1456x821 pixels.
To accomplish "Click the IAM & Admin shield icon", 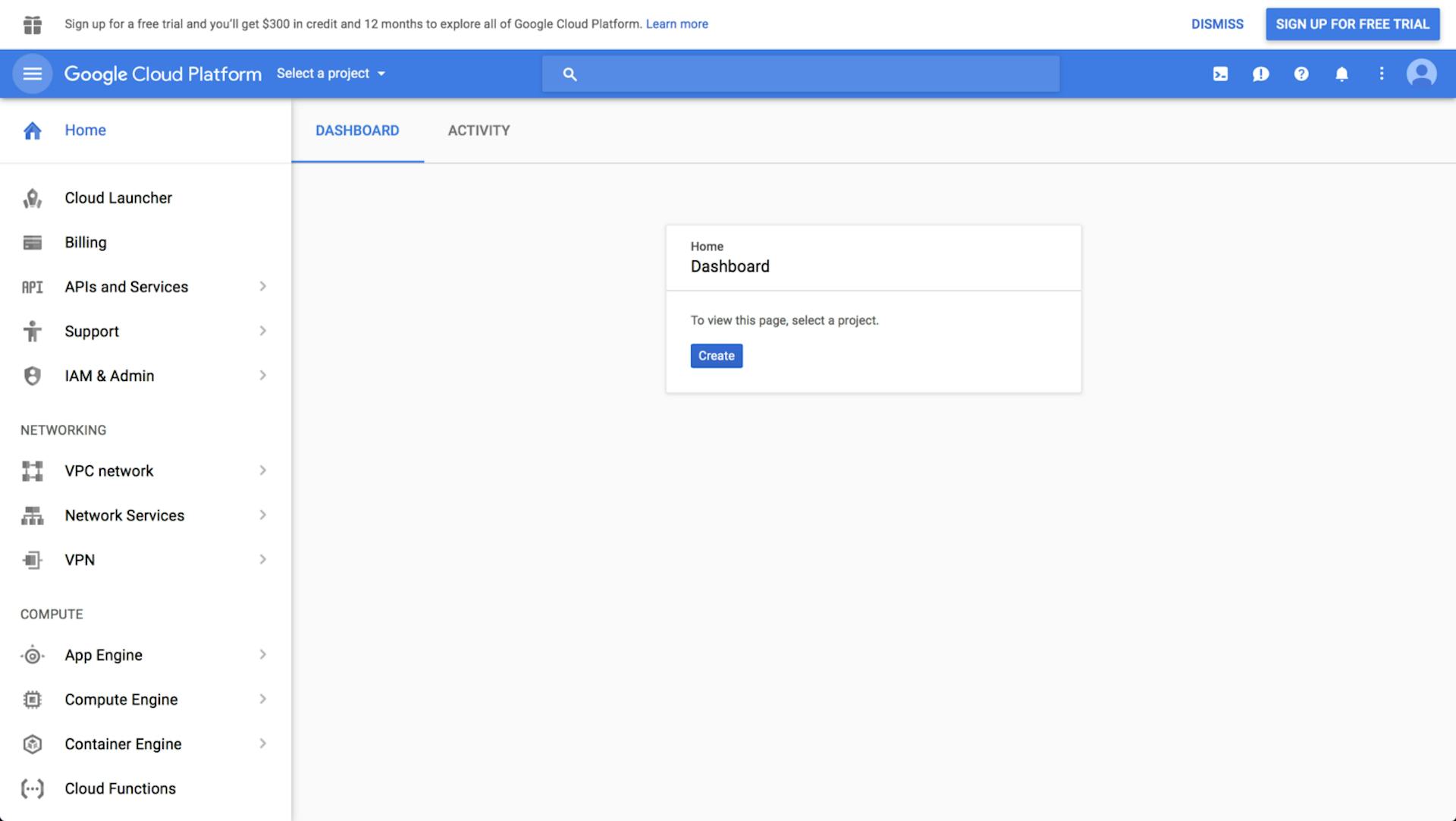I will click(x=32, y=375).
